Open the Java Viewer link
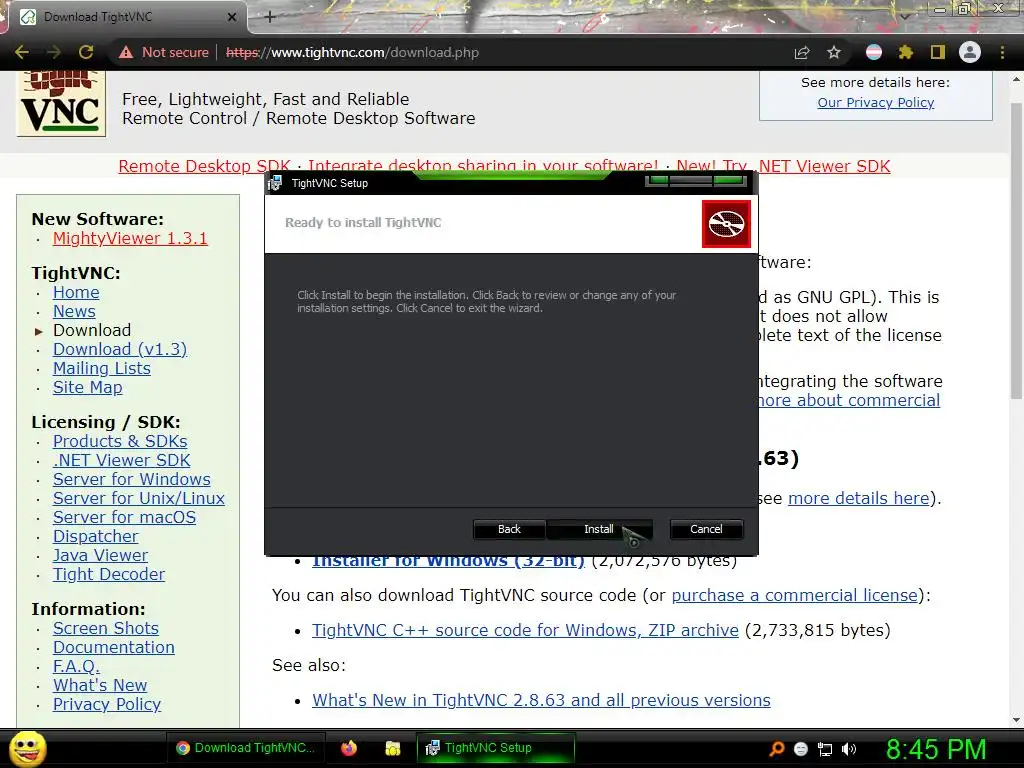Viewport: 1024px width, 768px height. (100, 555)
